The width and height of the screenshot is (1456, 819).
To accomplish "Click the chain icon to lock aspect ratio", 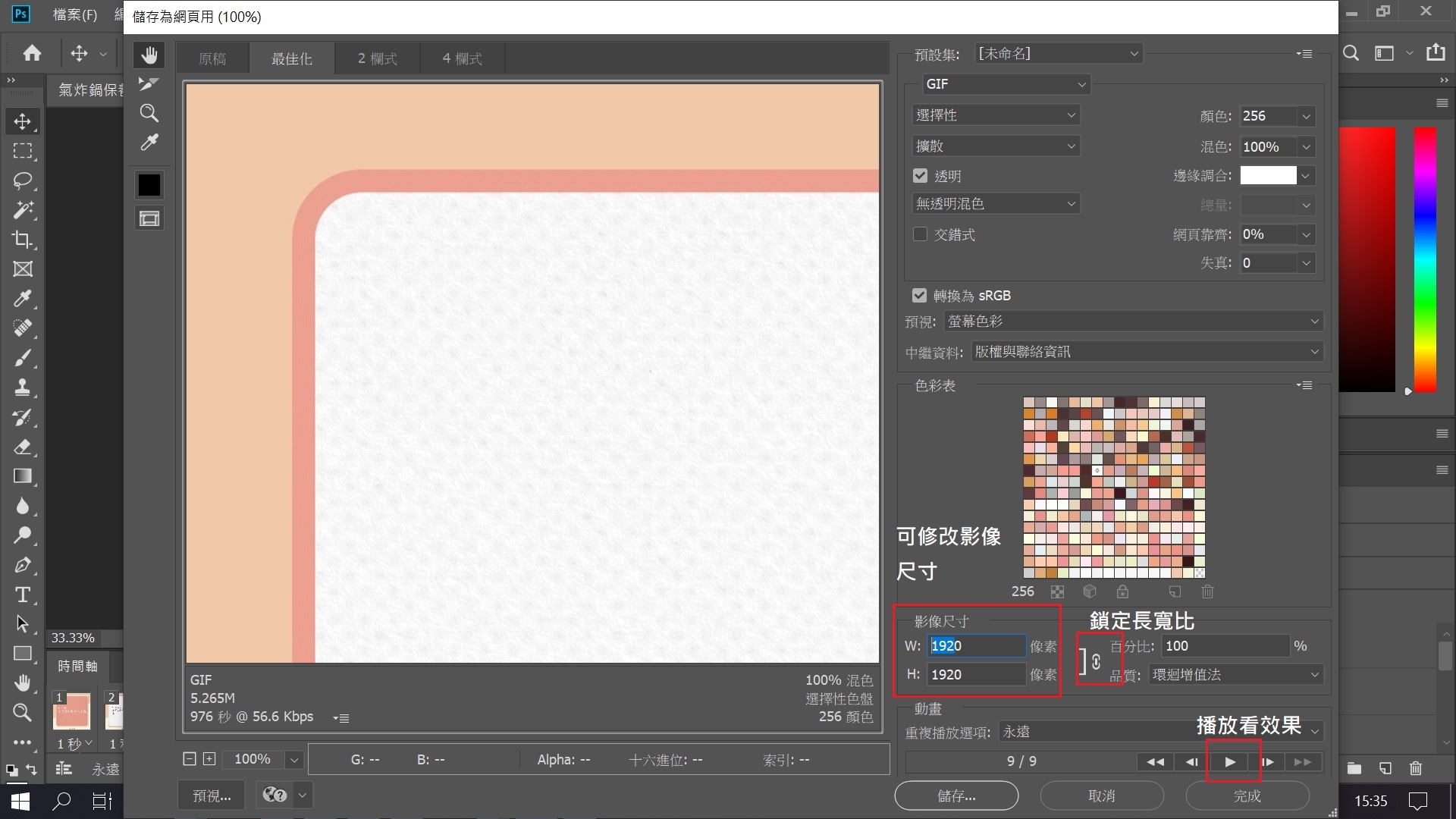I will click(1097, 660).
